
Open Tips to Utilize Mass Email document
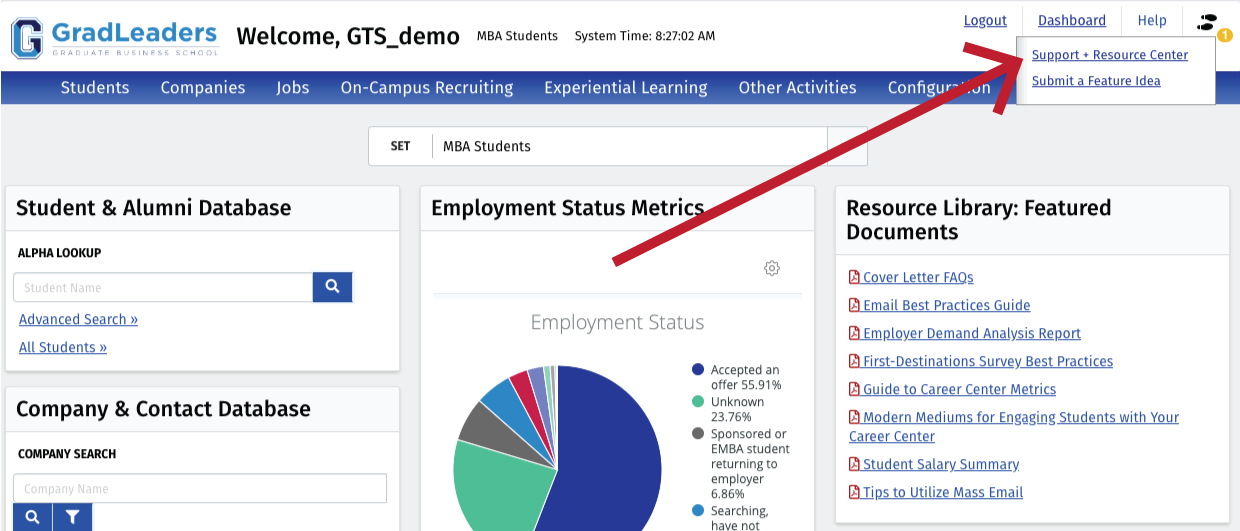pos(943,492)
